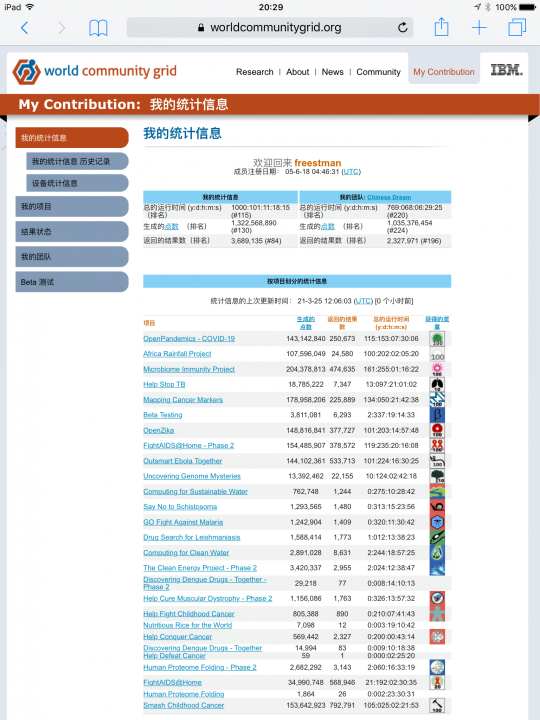Tap the Safari forward arrow

pyautogui.click(x=62, y=28)
